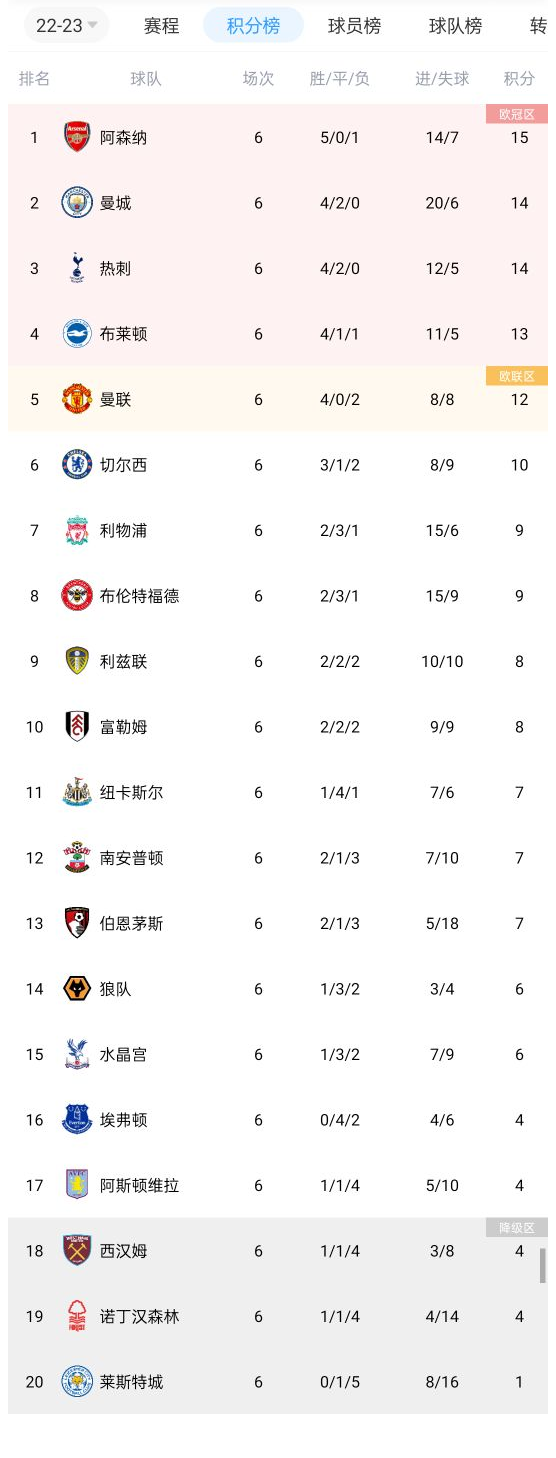The height and width of the screenshot is (1458, 556).
Task: Open the 球队榜 tab
Action: click(455, 25)
